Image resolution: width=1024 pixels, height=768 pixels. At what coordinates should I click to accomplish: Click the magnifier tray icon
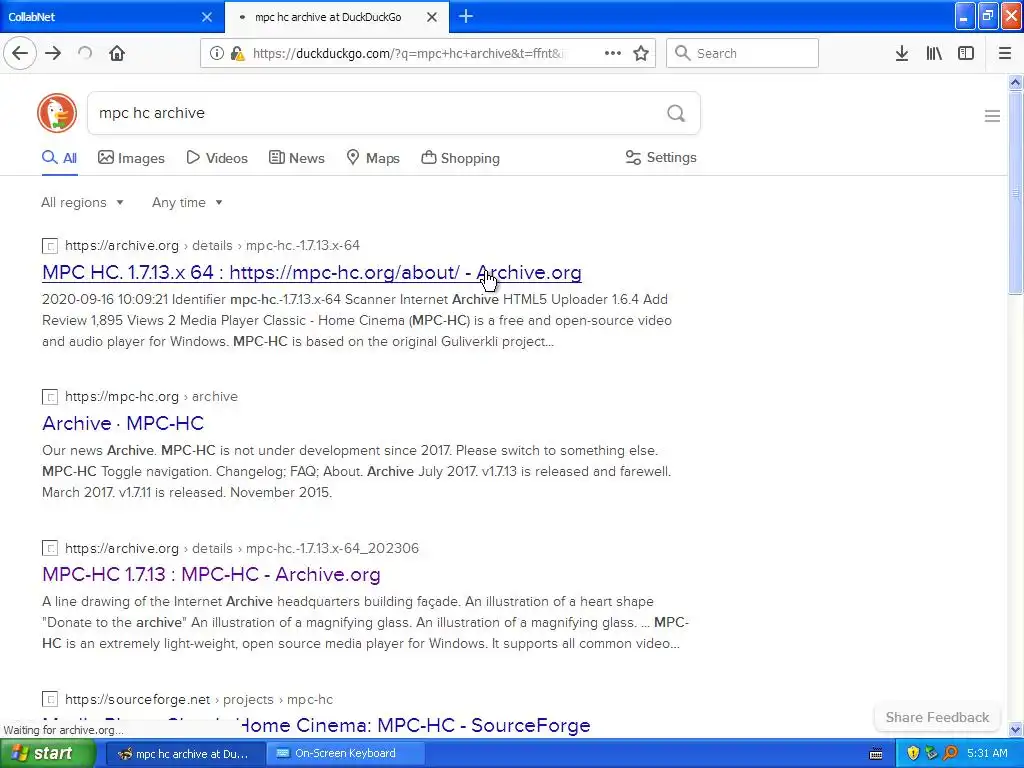(950, 753)
